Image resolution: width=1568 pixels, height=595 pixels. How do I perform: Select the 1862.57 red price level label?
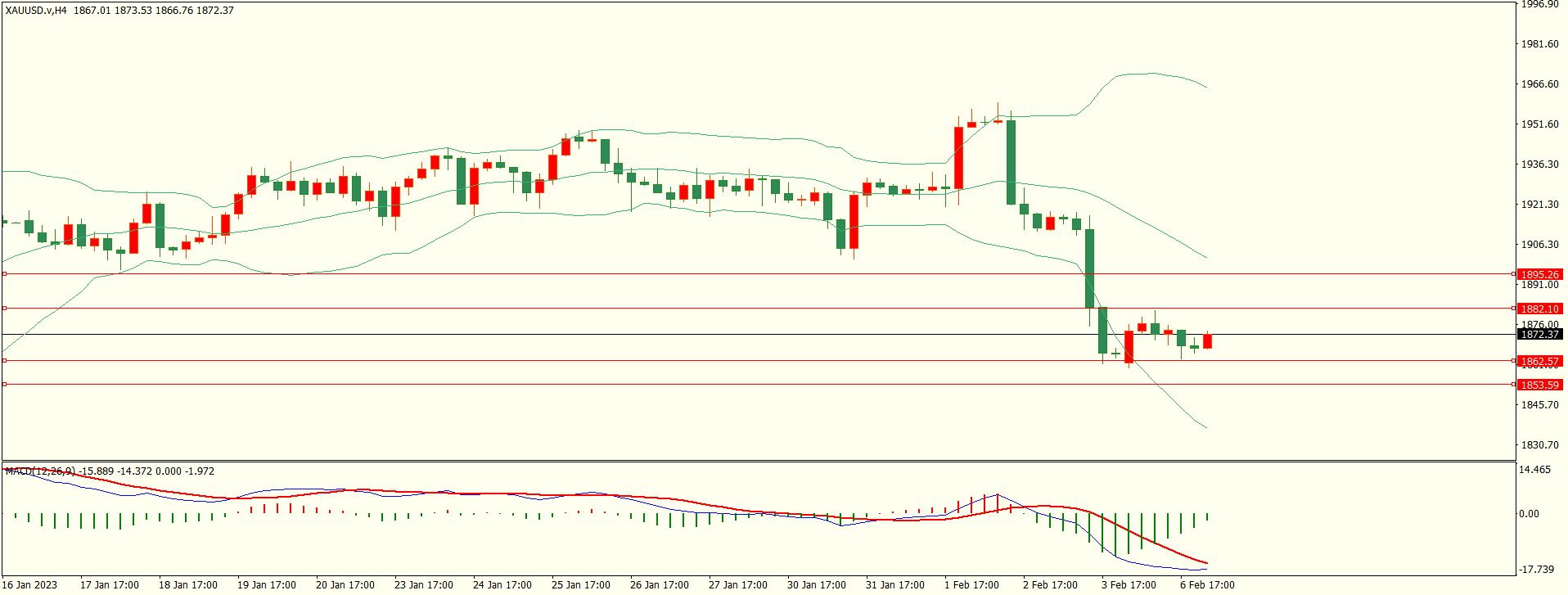(1539, 362)
